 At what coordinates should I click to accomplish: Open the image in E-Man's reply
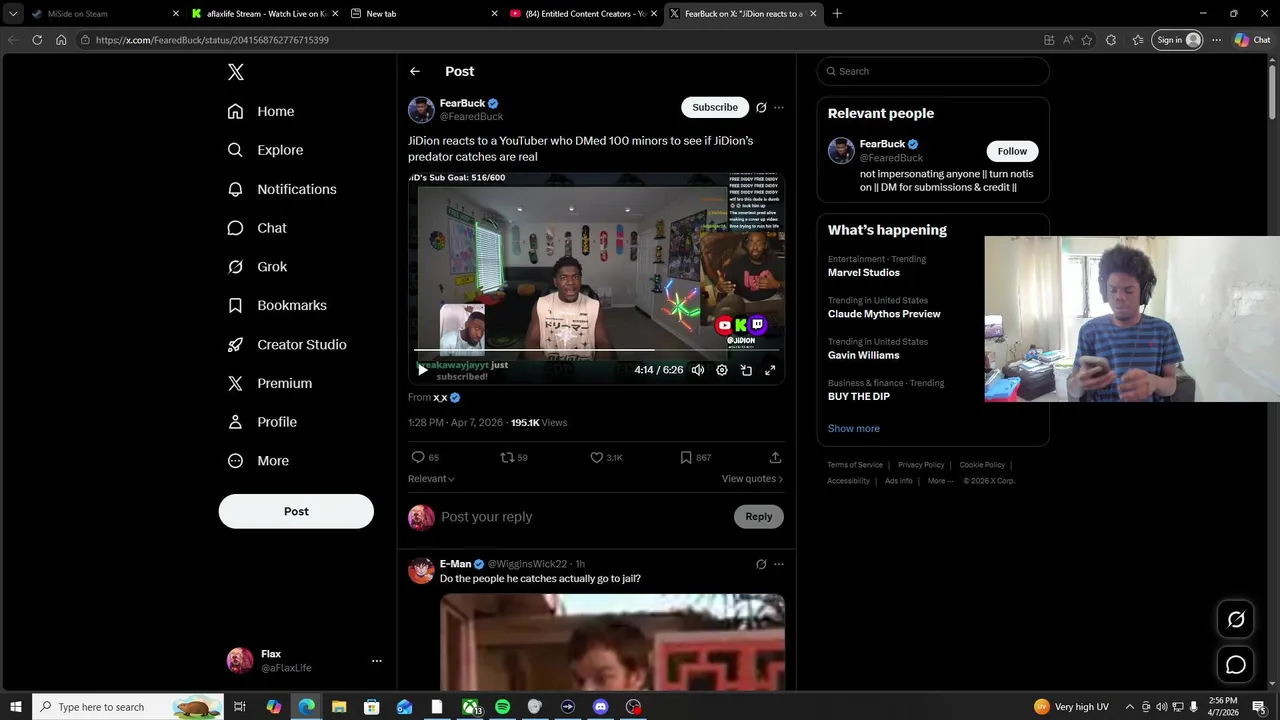[x=612, y=642]
